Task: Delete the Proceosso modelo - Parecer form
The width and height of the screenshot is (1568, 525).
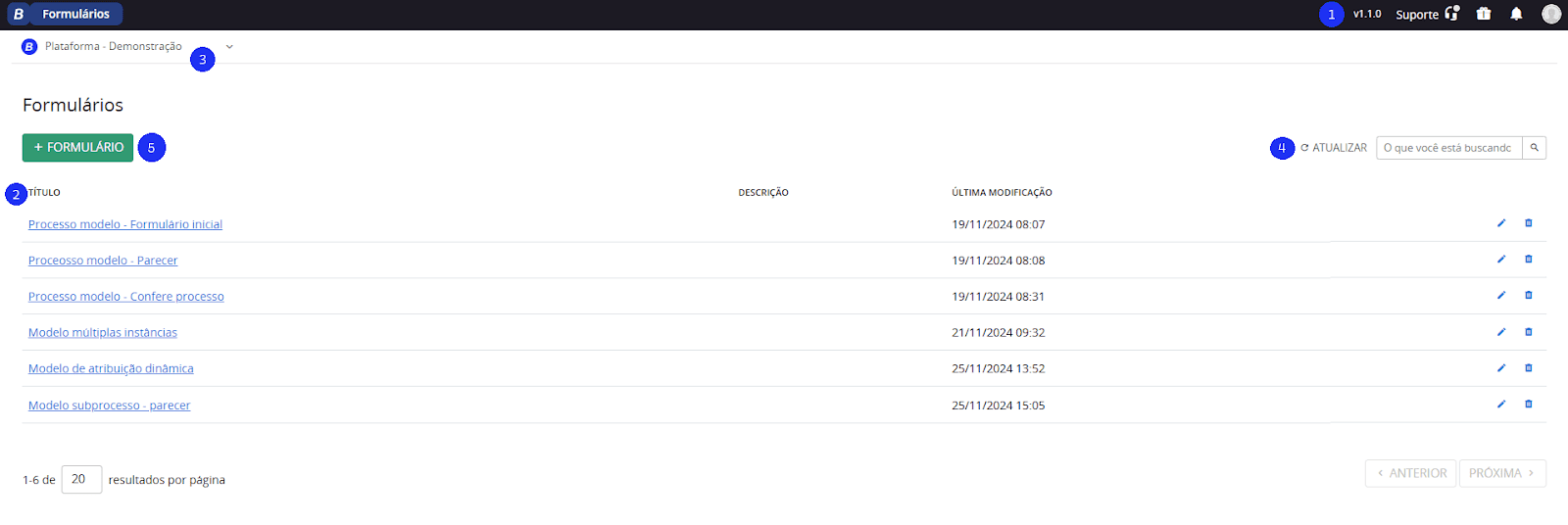Action: click(1528, 260)
